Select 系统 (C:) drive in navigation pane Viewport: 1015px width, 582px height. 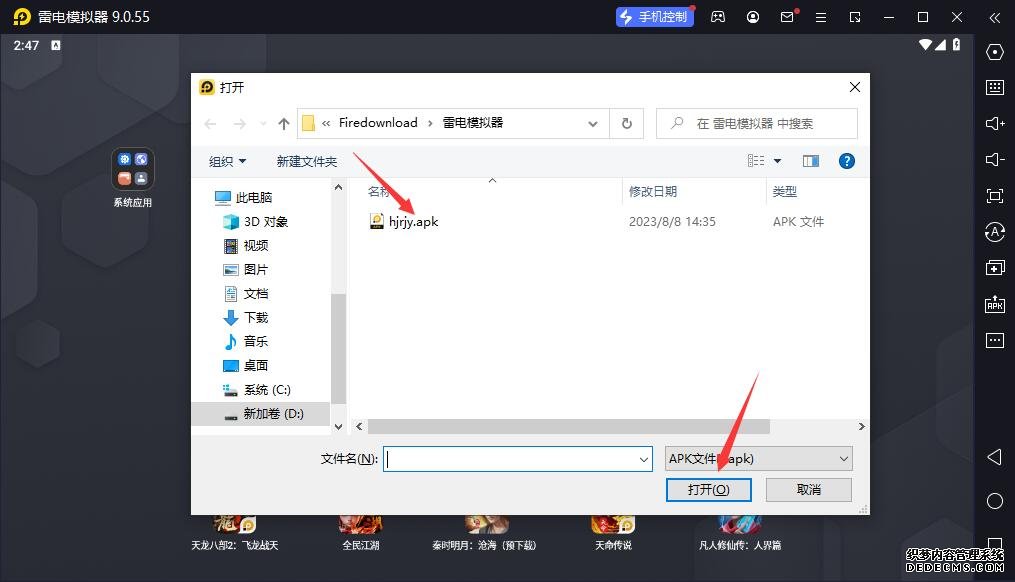click(x=266, y=389)
